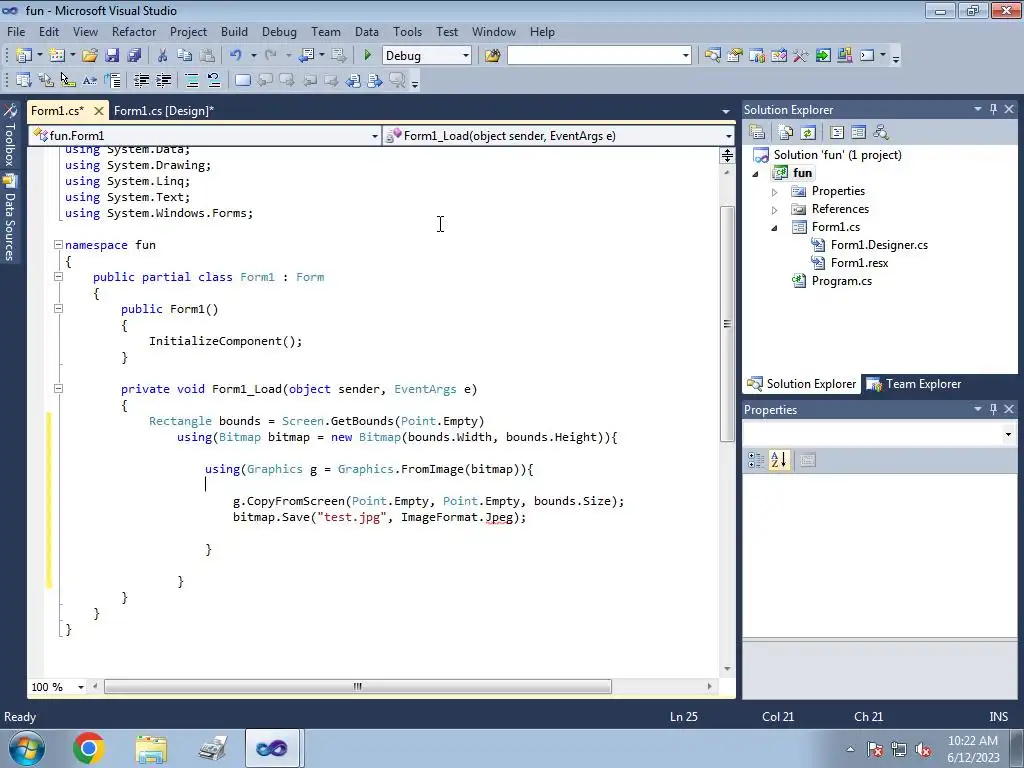The height and width of the screenshot is (768, 1024).
Task: Click the Copy icon in the toolbar
Action: tap(185, 56)
